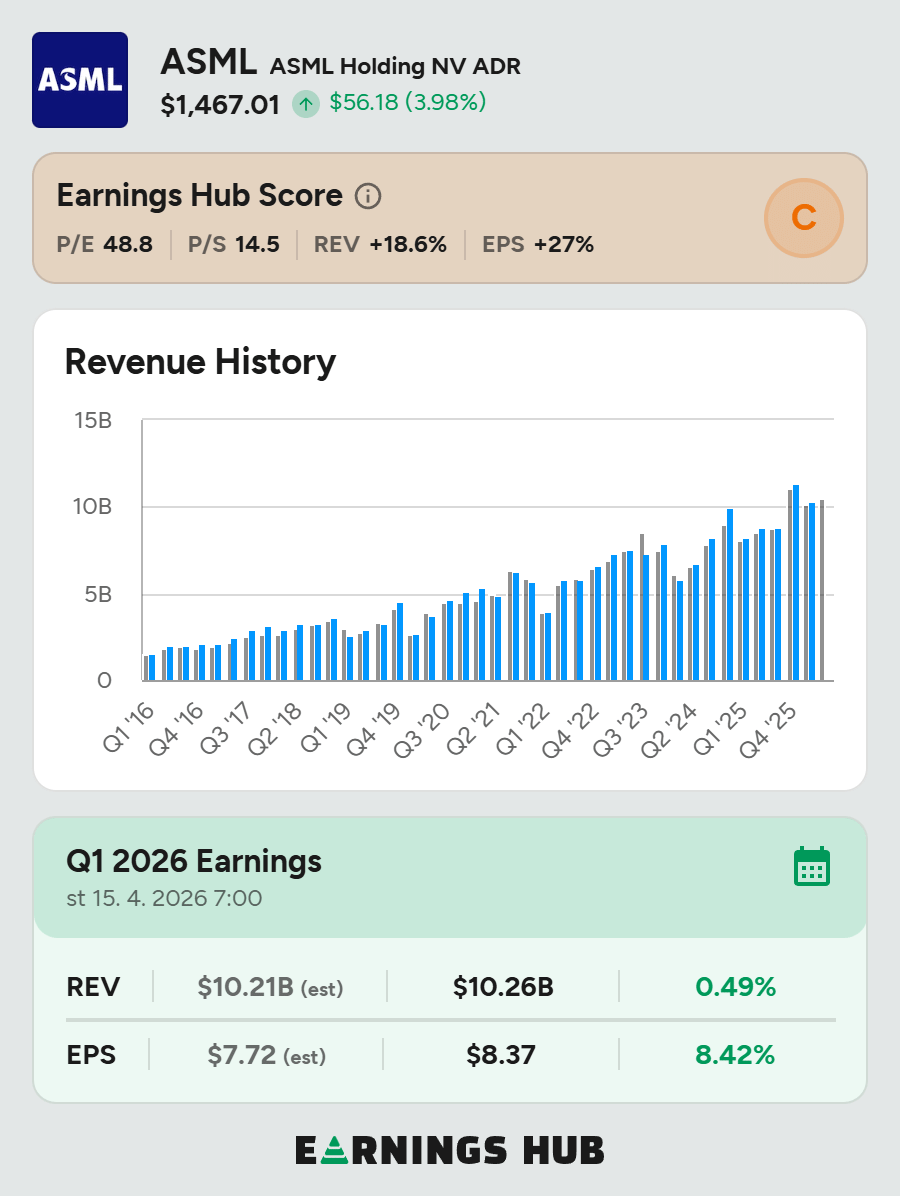Click the 8.42% EPS surprise value
This screenshot has height=1196, width=900.
[x=735, y=1055]
